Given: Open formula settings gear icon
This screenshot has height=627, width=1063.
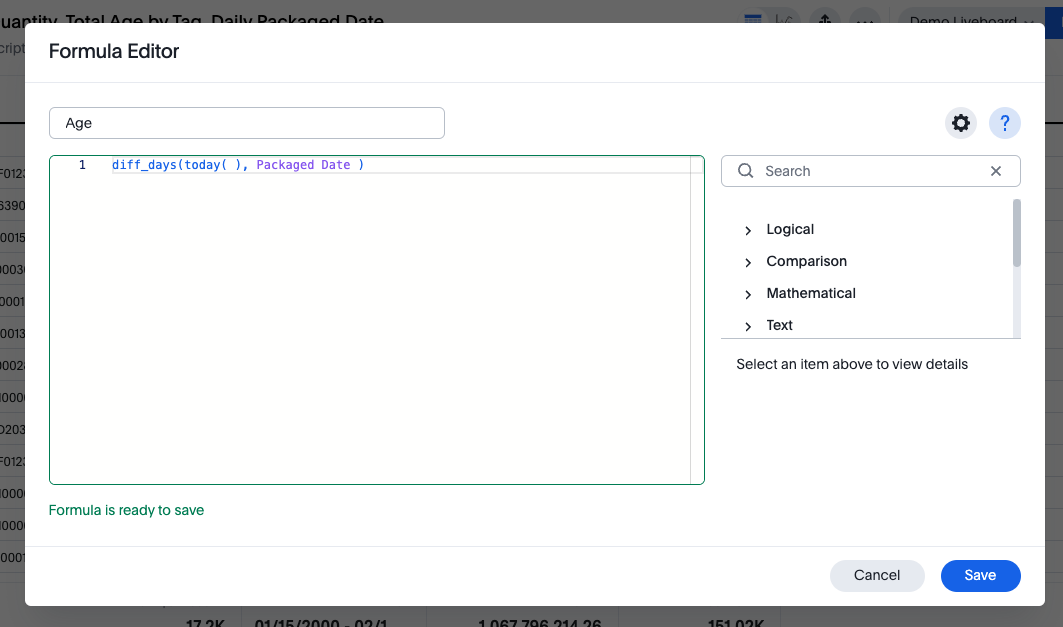Looking at the screenshot, I should coord(961,123).
